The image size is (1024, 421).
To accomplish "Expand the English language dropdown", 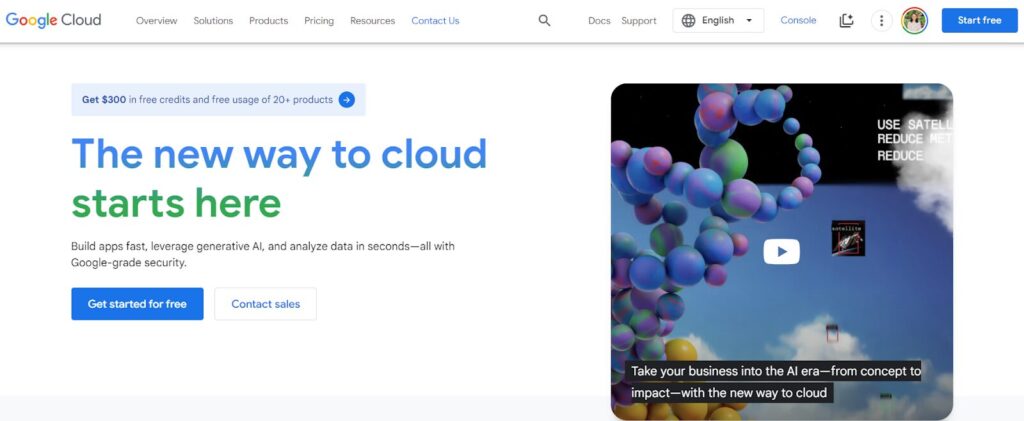I will click(749, 20).
